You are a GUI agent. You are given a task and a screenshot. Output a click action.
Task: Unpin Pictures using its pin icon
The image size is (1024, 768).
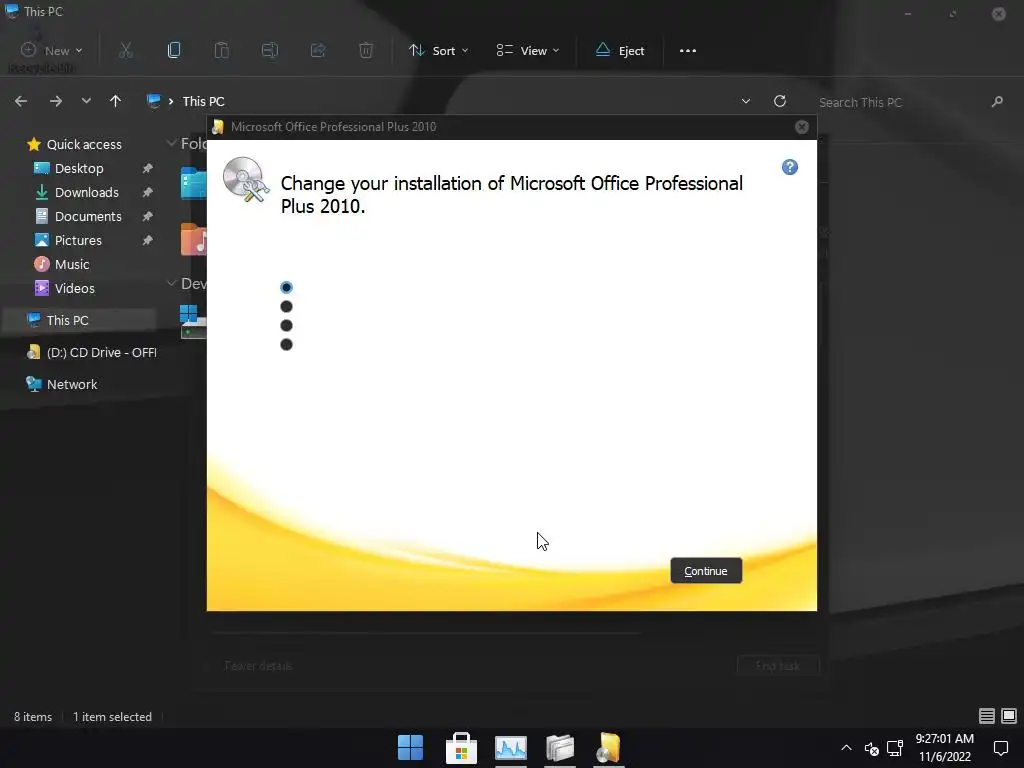(x=148, y=240)
